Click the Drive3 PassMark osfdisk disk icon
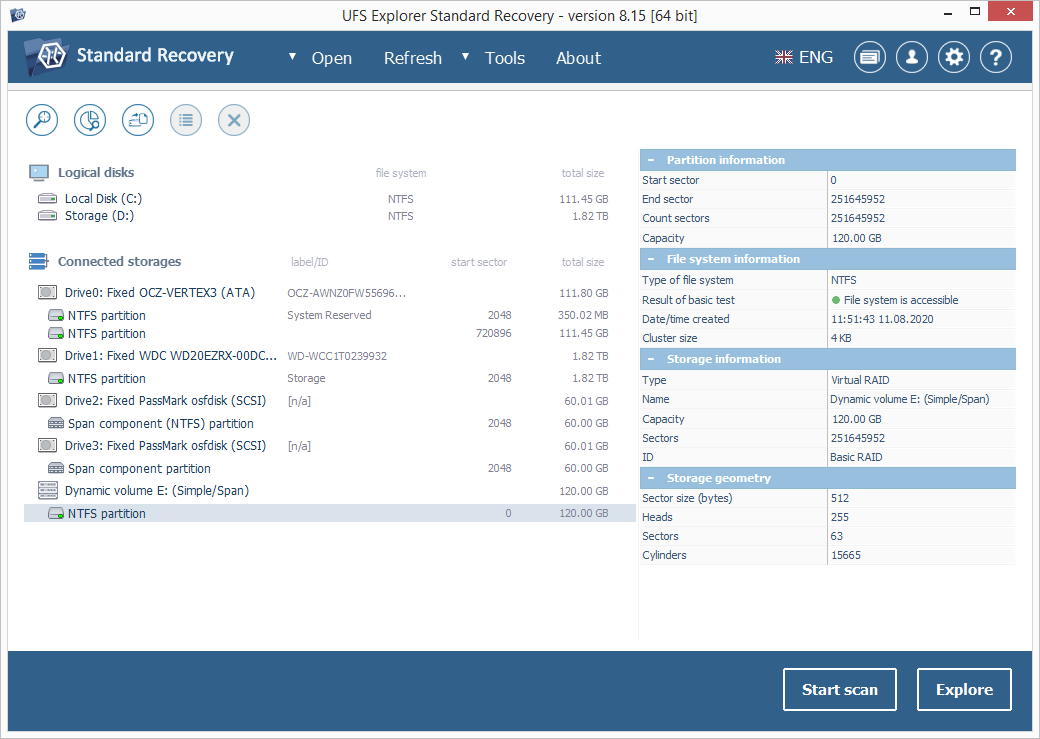 47,446
